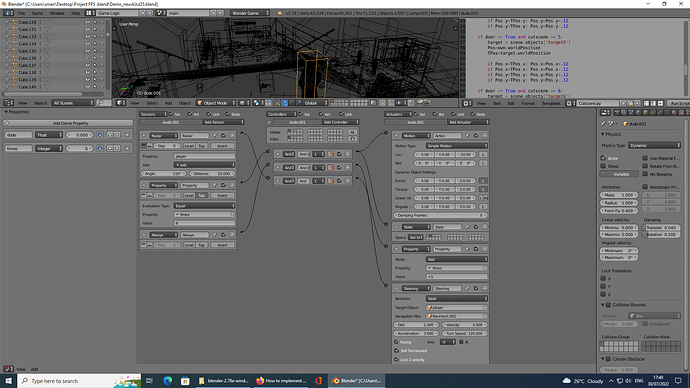Adjust the Damping Frames slider in Motion actuator
Image resolution: width=690 pixels, height=388 pixels.
(440, 216)
